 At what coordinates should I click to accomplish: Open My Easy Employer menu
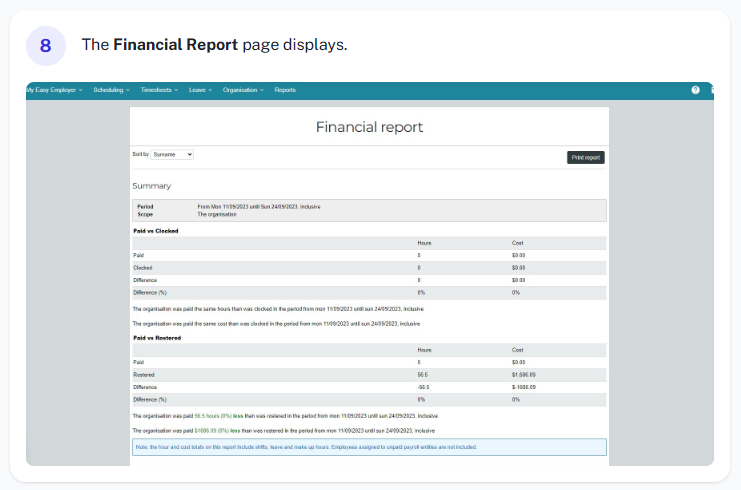pos(54,90)
